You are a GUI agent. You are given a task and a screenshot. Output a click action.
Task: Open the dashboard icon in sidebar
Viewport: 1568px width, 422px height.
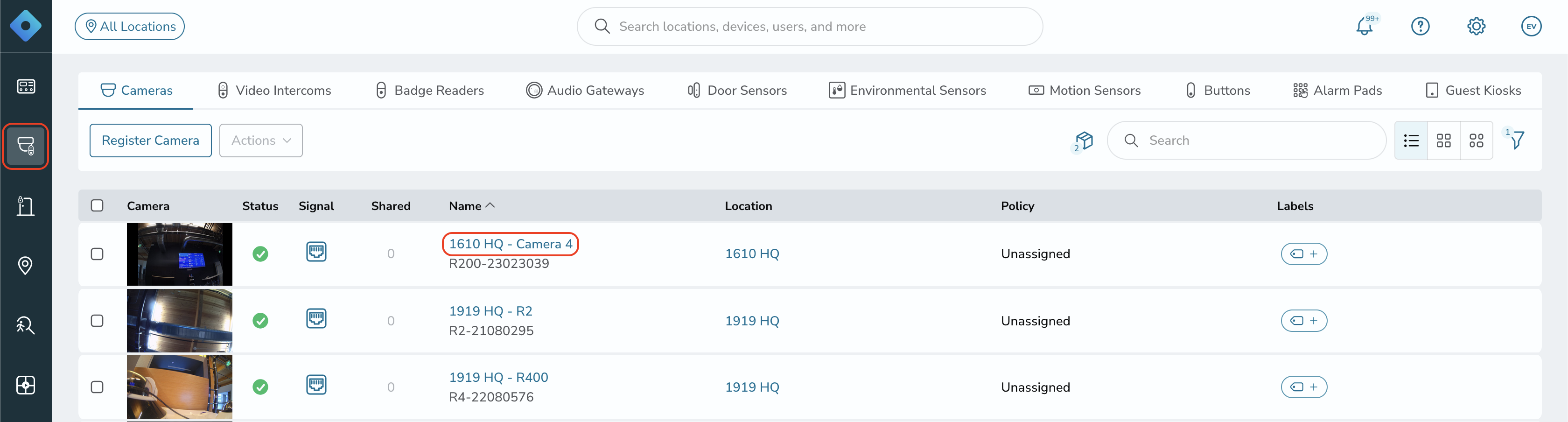[26, 86]
